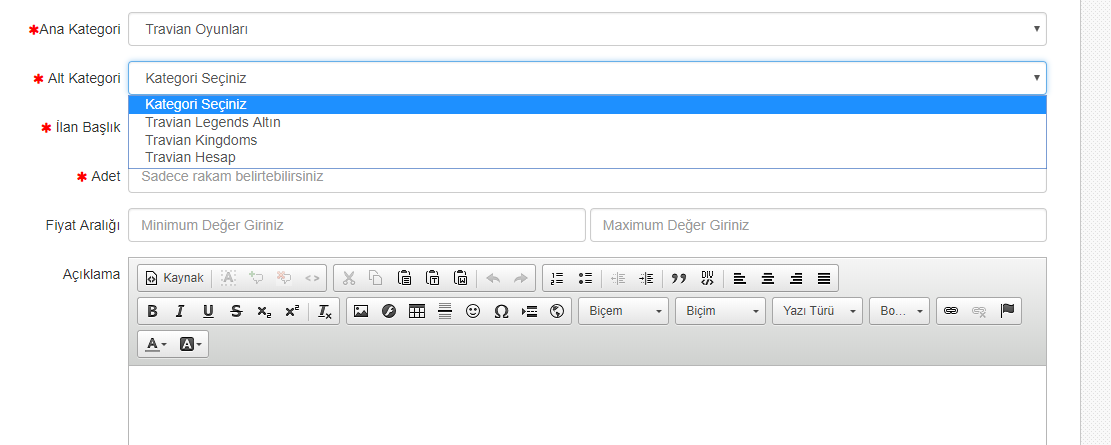Click the dashed letter A toolbar icon
Screen dimensions: 1111x445
228,278
